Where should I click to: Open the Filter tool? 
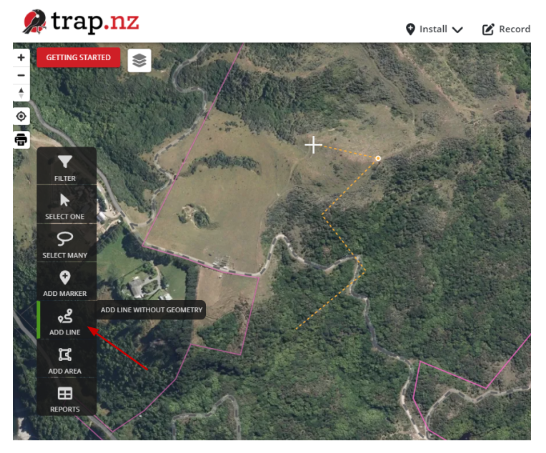[x=67, y=168]
